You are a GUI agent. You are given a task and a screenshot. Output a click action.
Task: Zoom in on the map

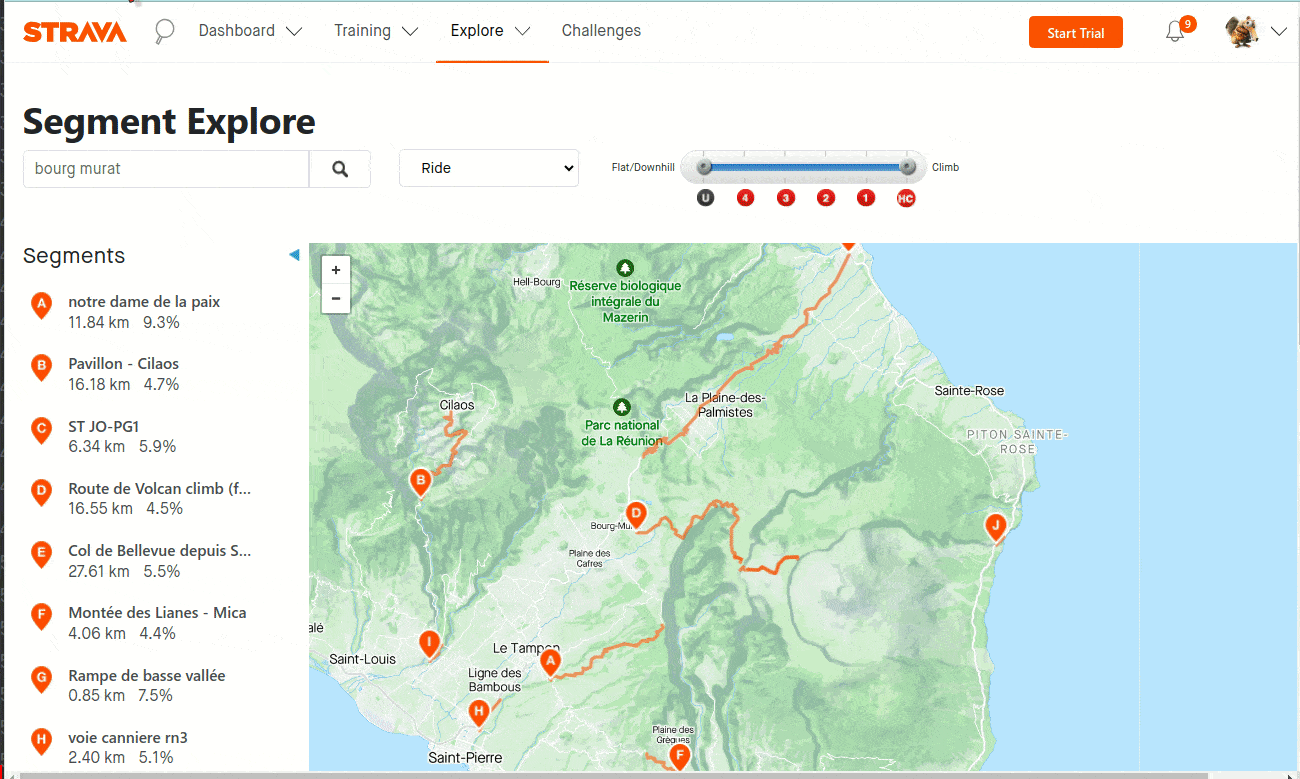click(x=336, y=270)
